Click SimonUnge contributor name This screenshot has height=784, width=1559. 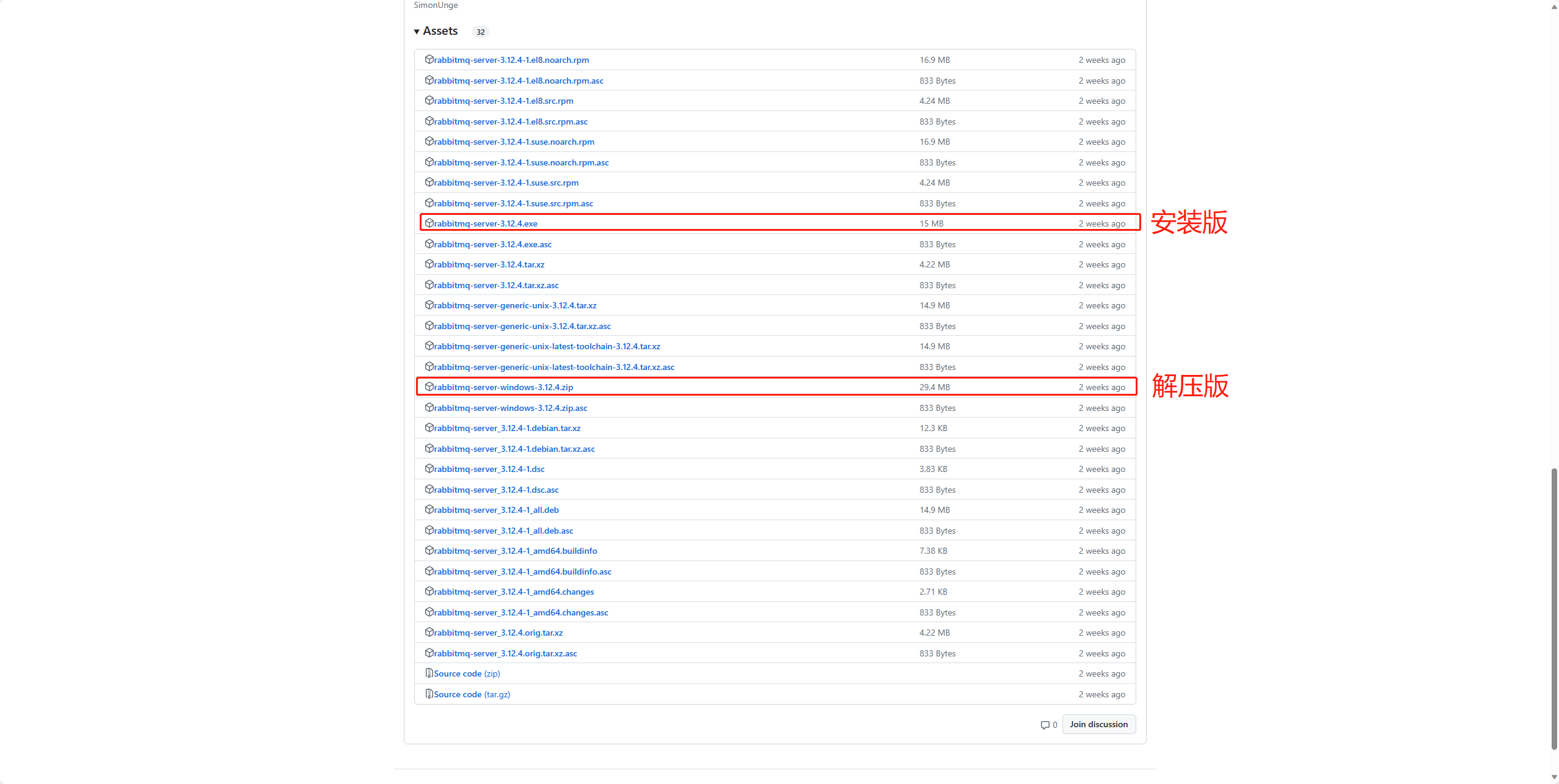(436, 5)
